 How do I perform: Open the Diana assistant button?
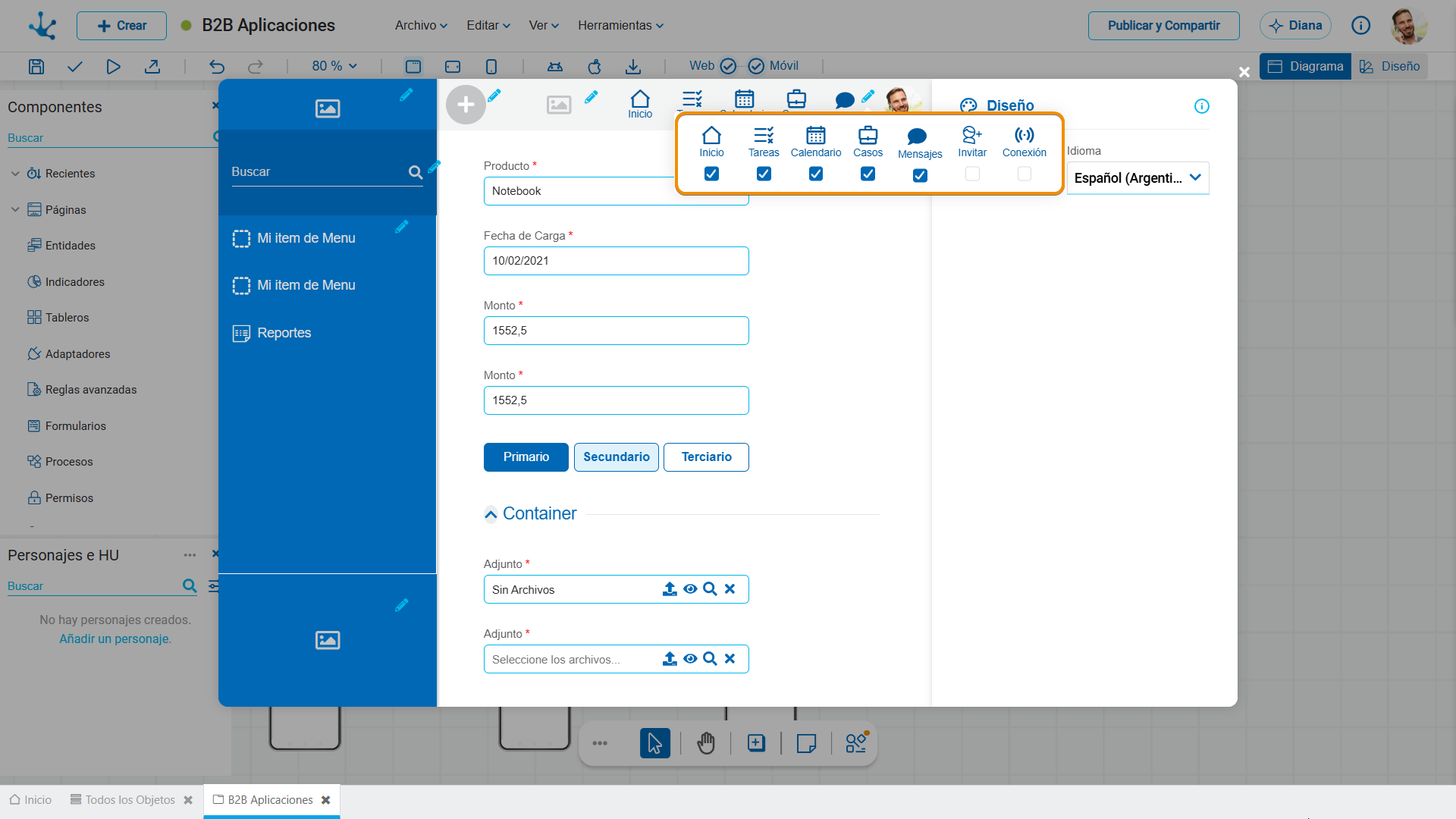tap(1295, 26)
